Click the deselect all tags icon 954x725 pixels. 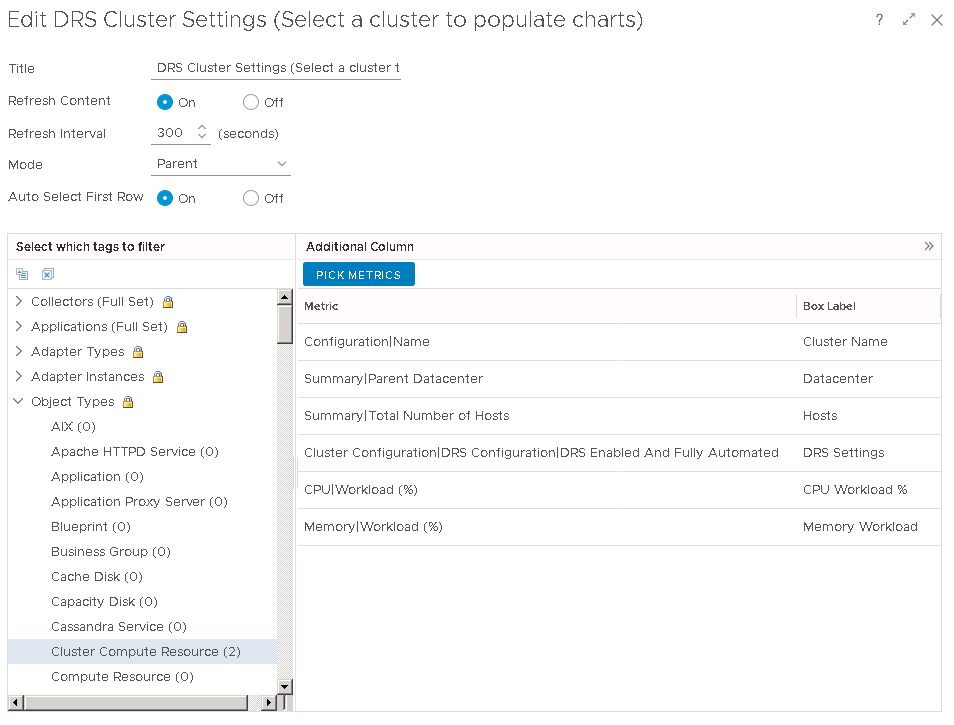click(x=47, y=274)
